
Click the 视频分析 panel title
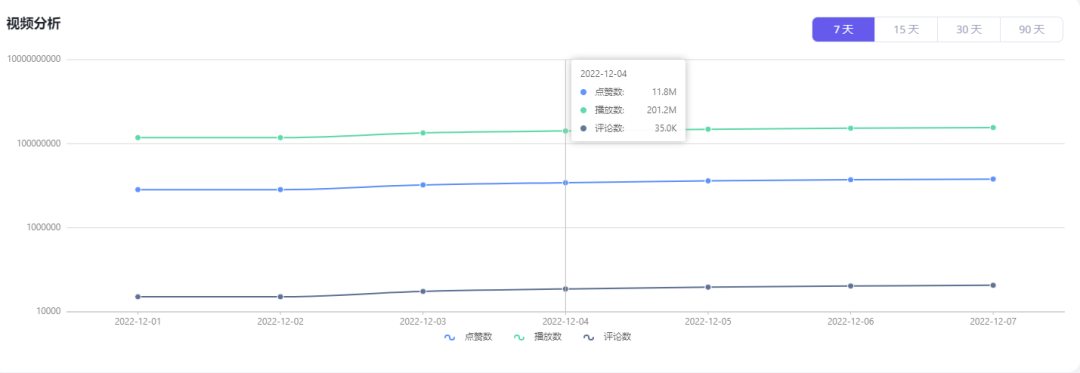coord(34,24)
